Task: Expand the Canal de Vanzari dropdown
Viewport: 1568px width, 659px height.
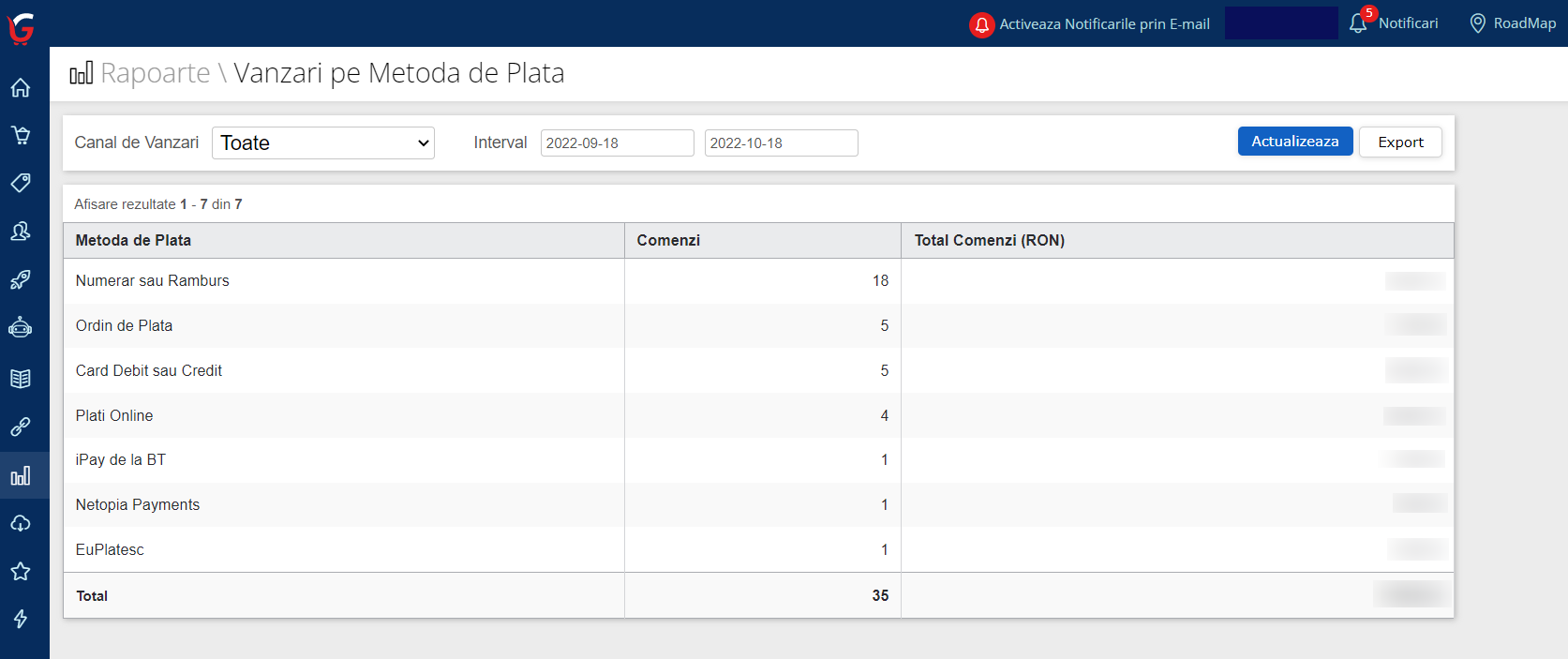Action: [323, 143]
